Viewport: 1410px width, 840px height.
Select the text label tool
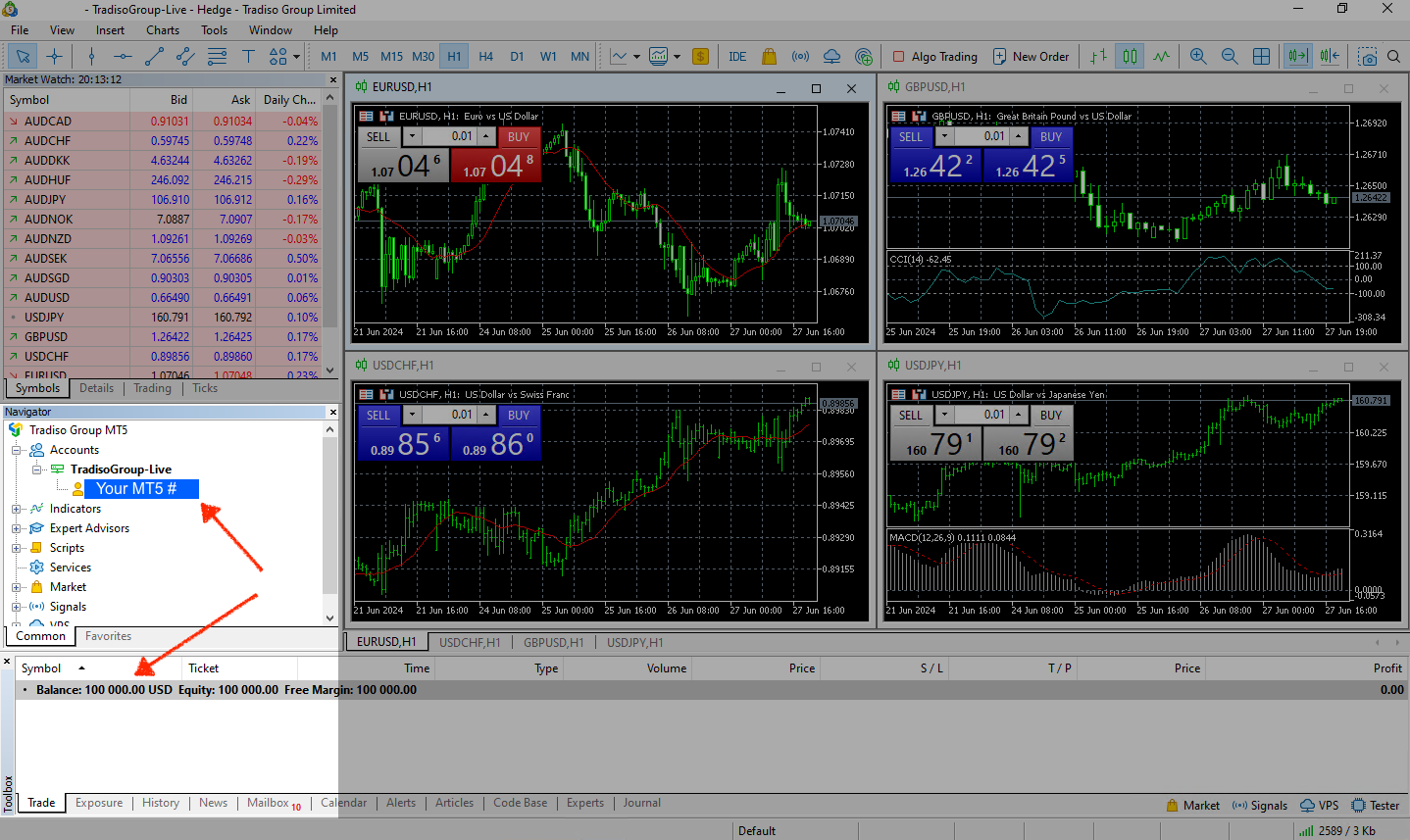coord(248,56)
